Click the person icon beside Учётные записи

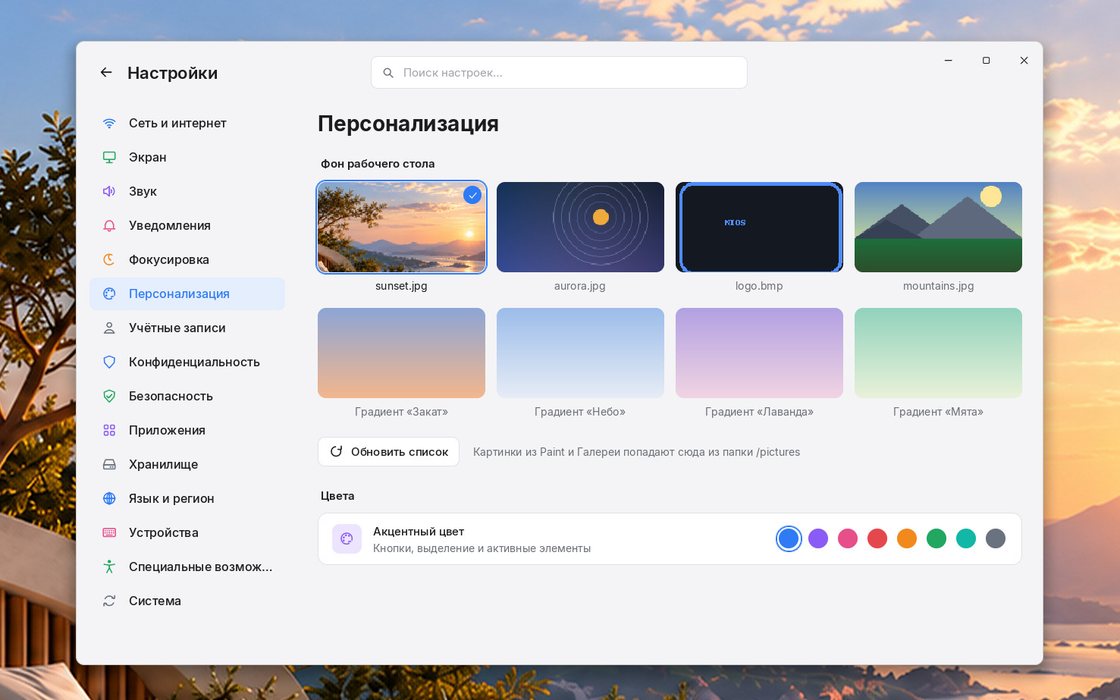(x=109, y=328)
